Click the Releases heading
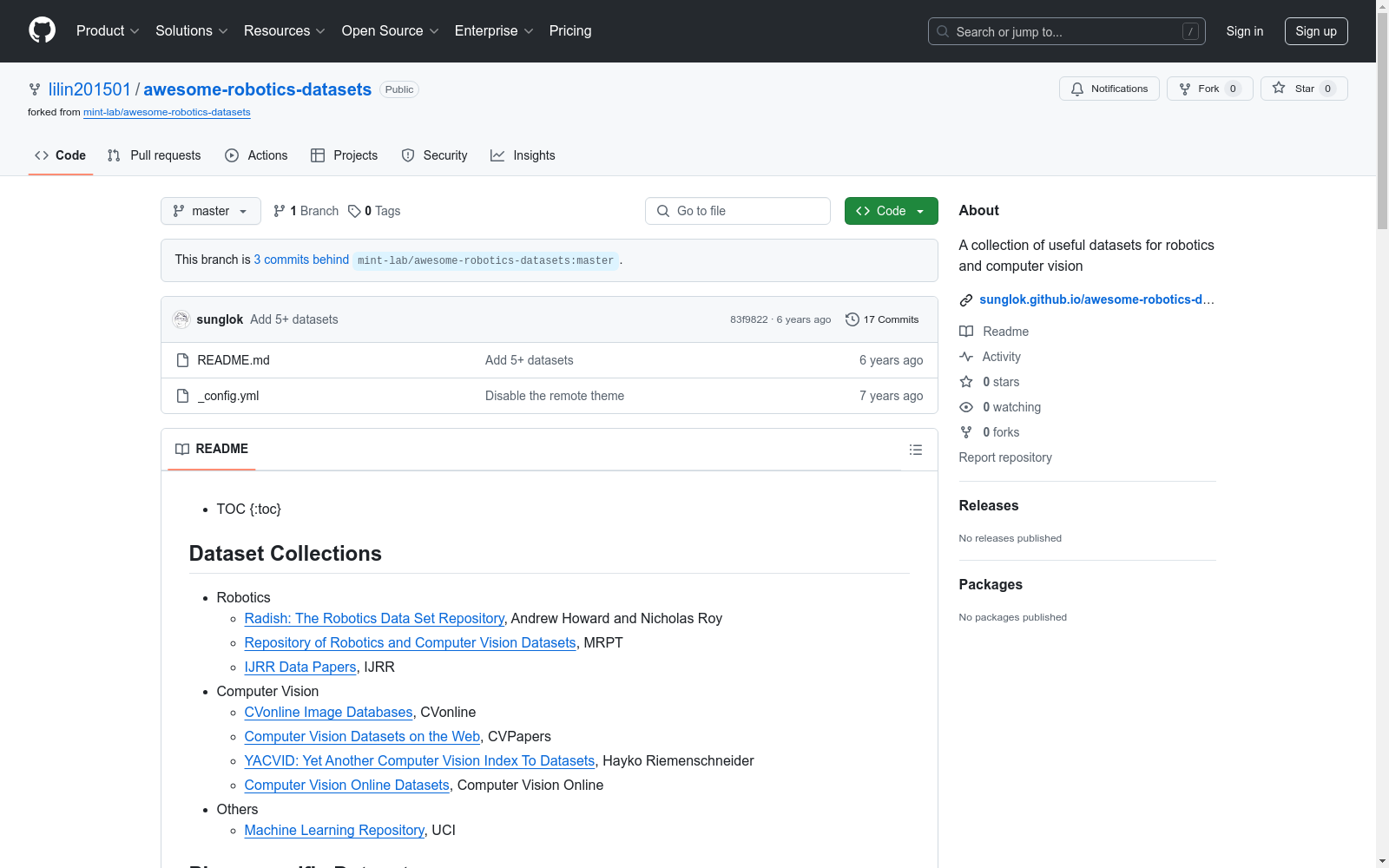The height and width of the screenshot is (868, 1389). pos(989,505)
